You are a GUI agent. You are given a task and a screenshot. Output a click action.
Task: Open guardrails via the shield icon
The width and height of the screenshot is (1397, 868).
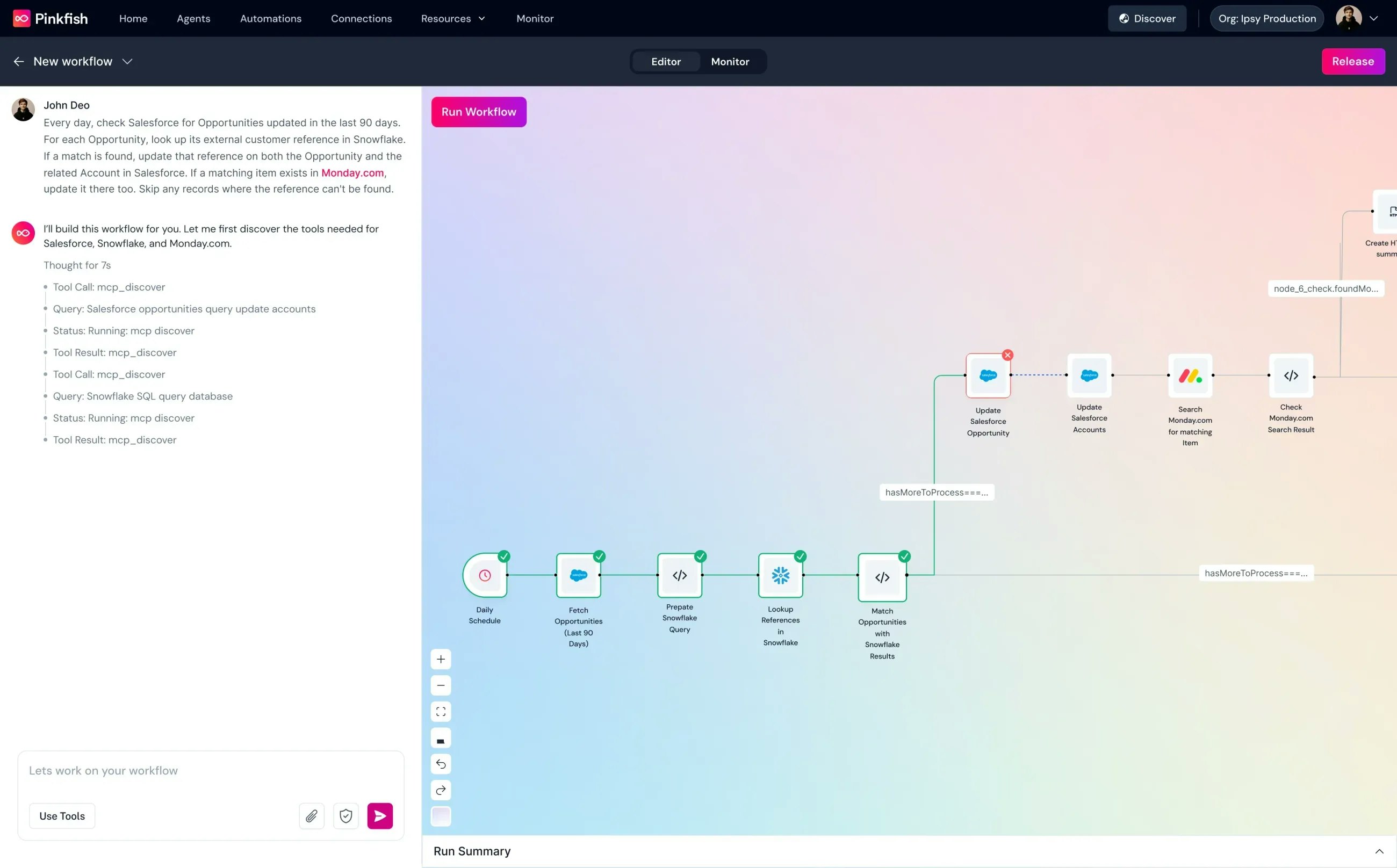[x=345, y=815]
